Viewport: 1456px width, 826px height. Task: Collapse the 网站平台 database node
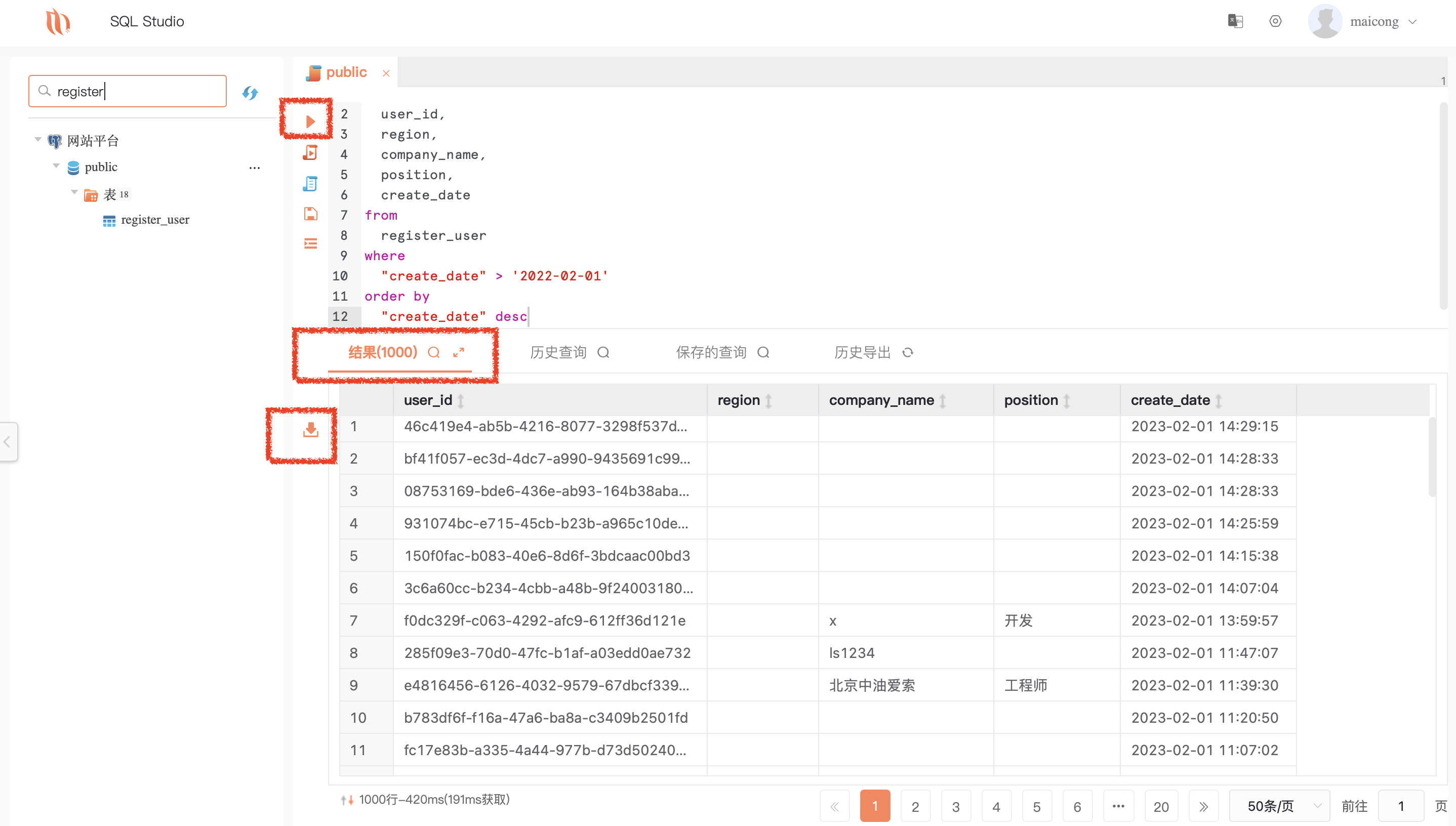(x=37, y=140)
